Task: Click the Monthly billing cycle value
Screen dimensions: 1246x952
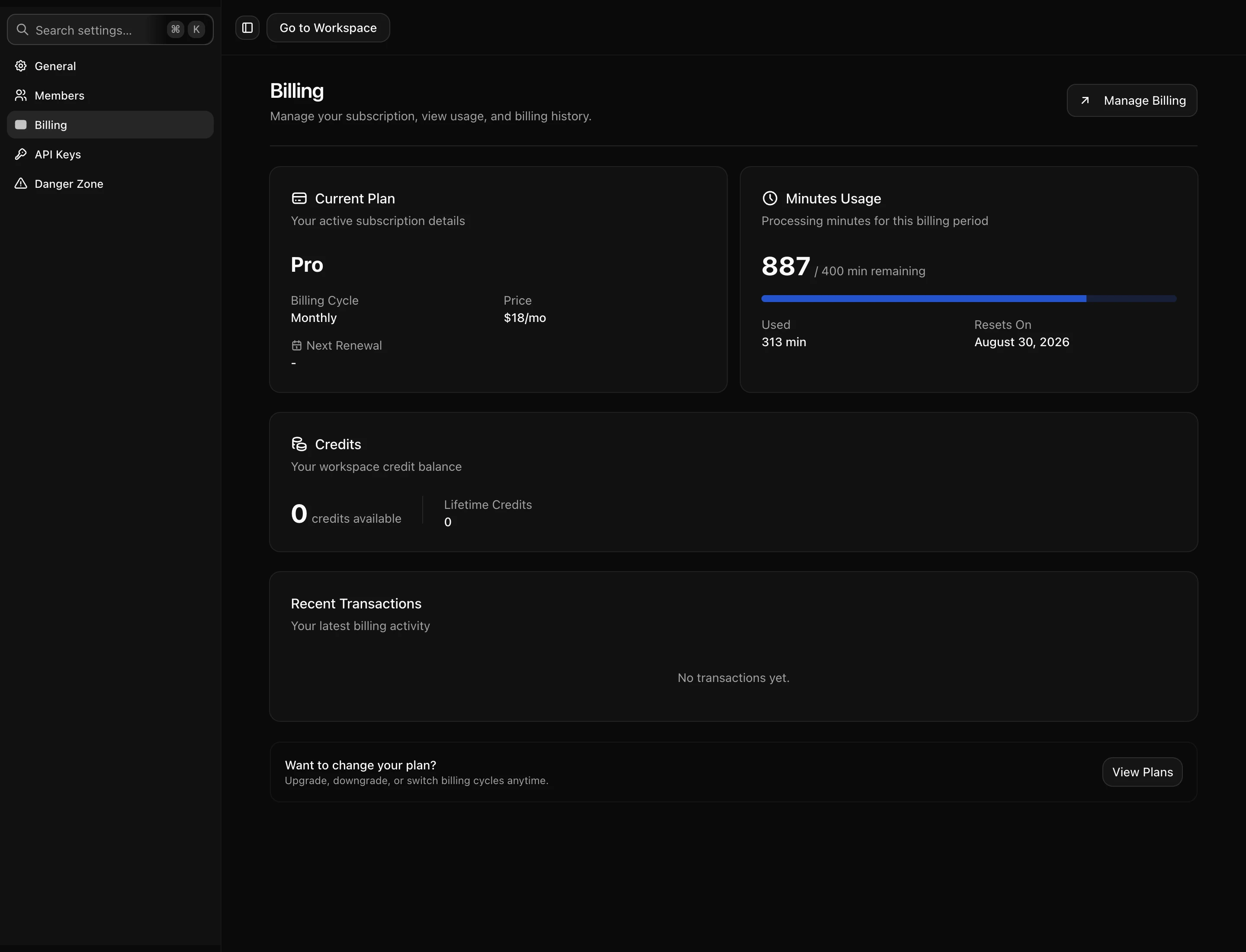Action: (x=314, y=318)
